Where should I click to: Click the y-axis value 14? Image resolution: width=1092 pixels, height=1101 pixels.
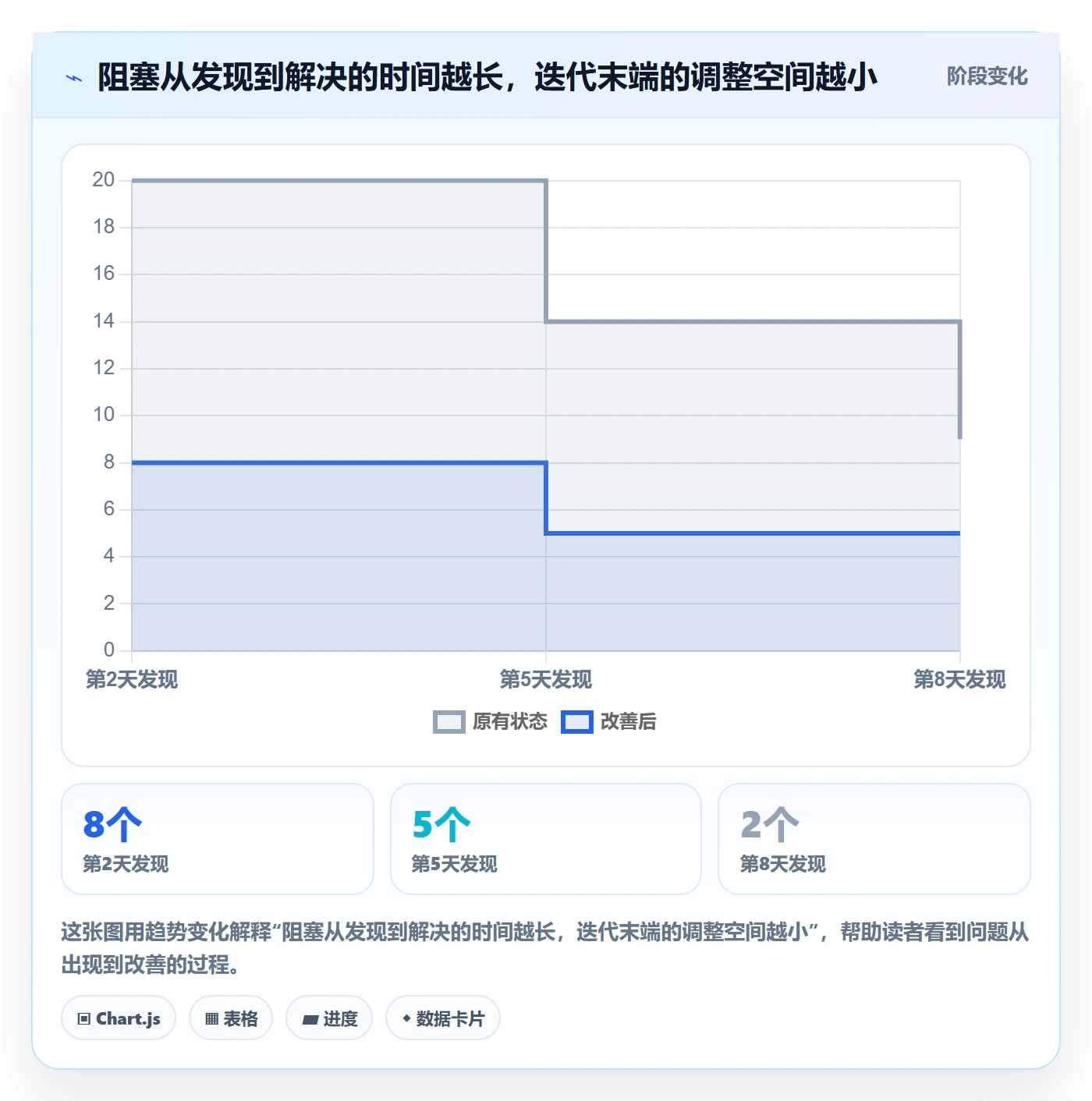(104, 321)
